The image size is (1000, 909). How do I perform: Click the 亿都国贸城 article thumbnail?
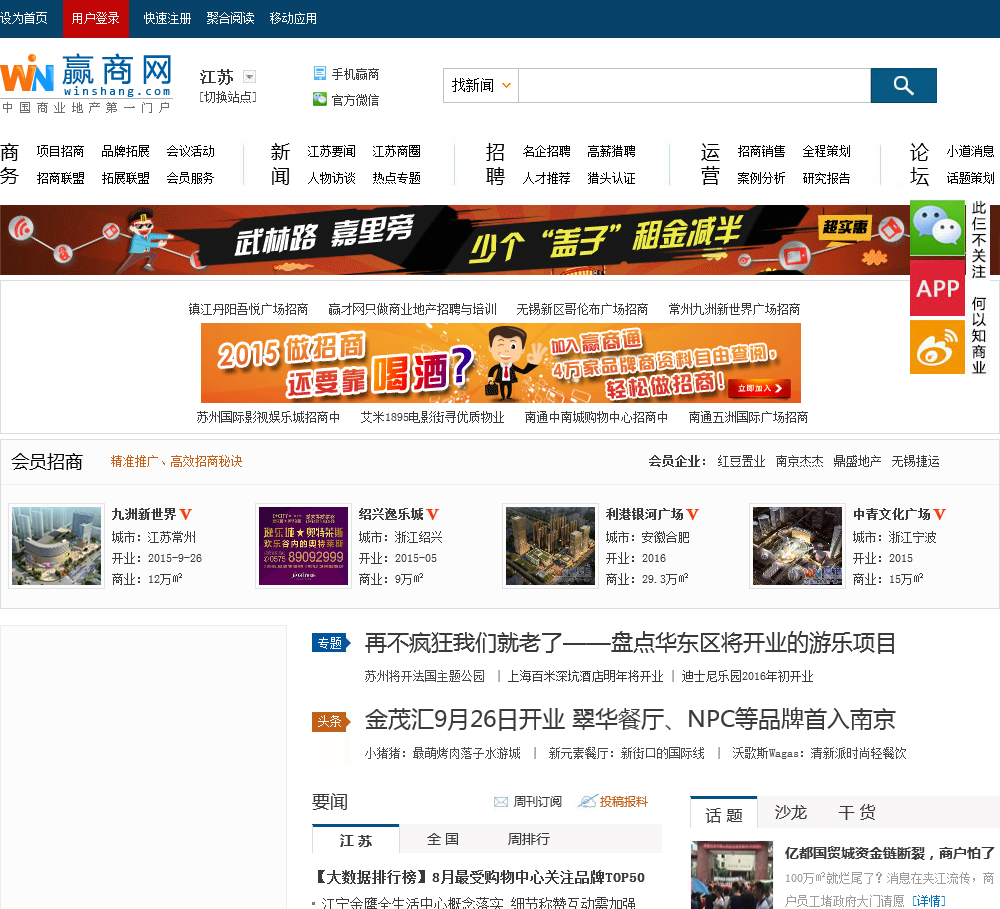pyautogui.click(x=732, y=875)
